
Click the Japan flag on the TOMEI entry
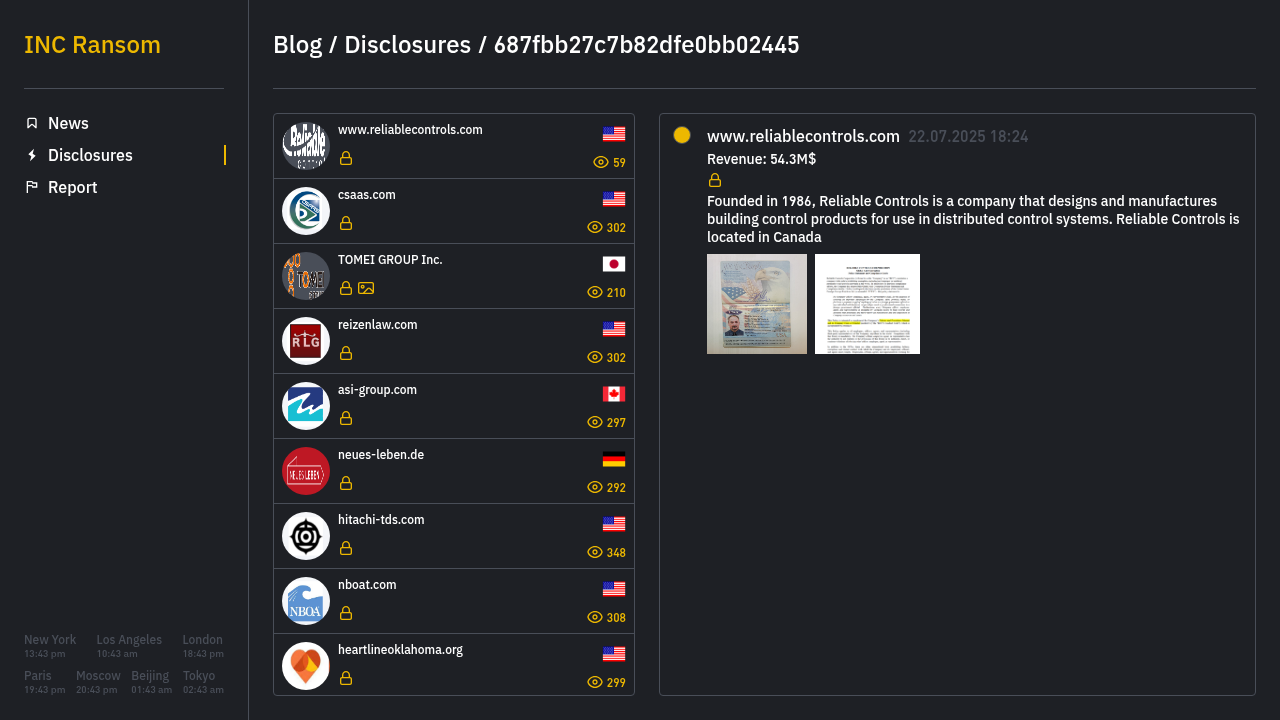[x=614, y=264]
